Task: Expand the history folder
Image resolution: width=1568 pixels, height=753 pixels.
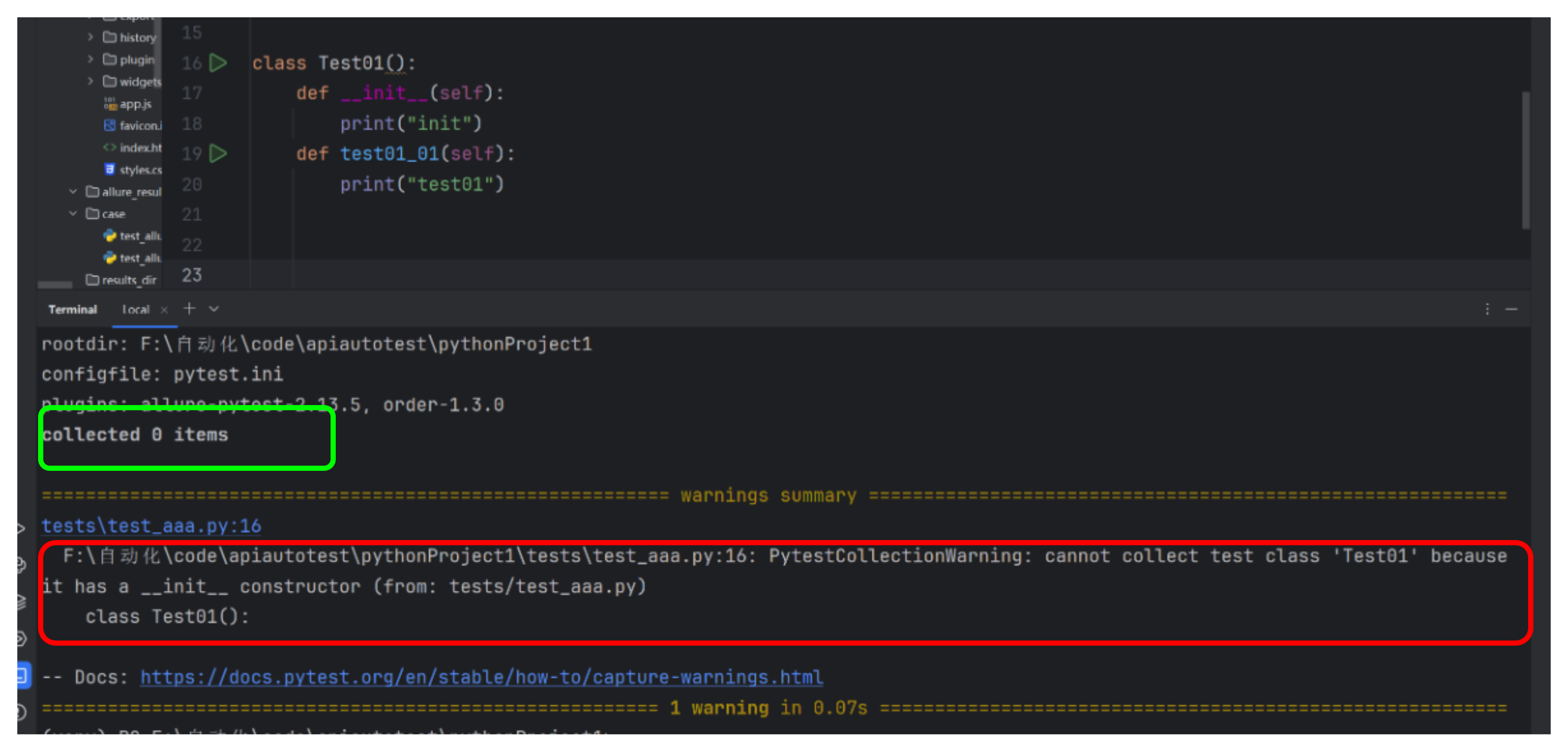Action: tap(90, 37)
